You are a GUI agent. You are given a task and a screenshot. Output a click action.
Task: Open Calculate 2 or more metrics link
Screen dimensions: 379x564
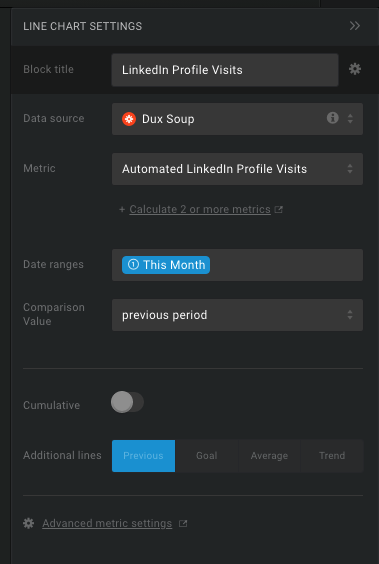pos(200,209)
